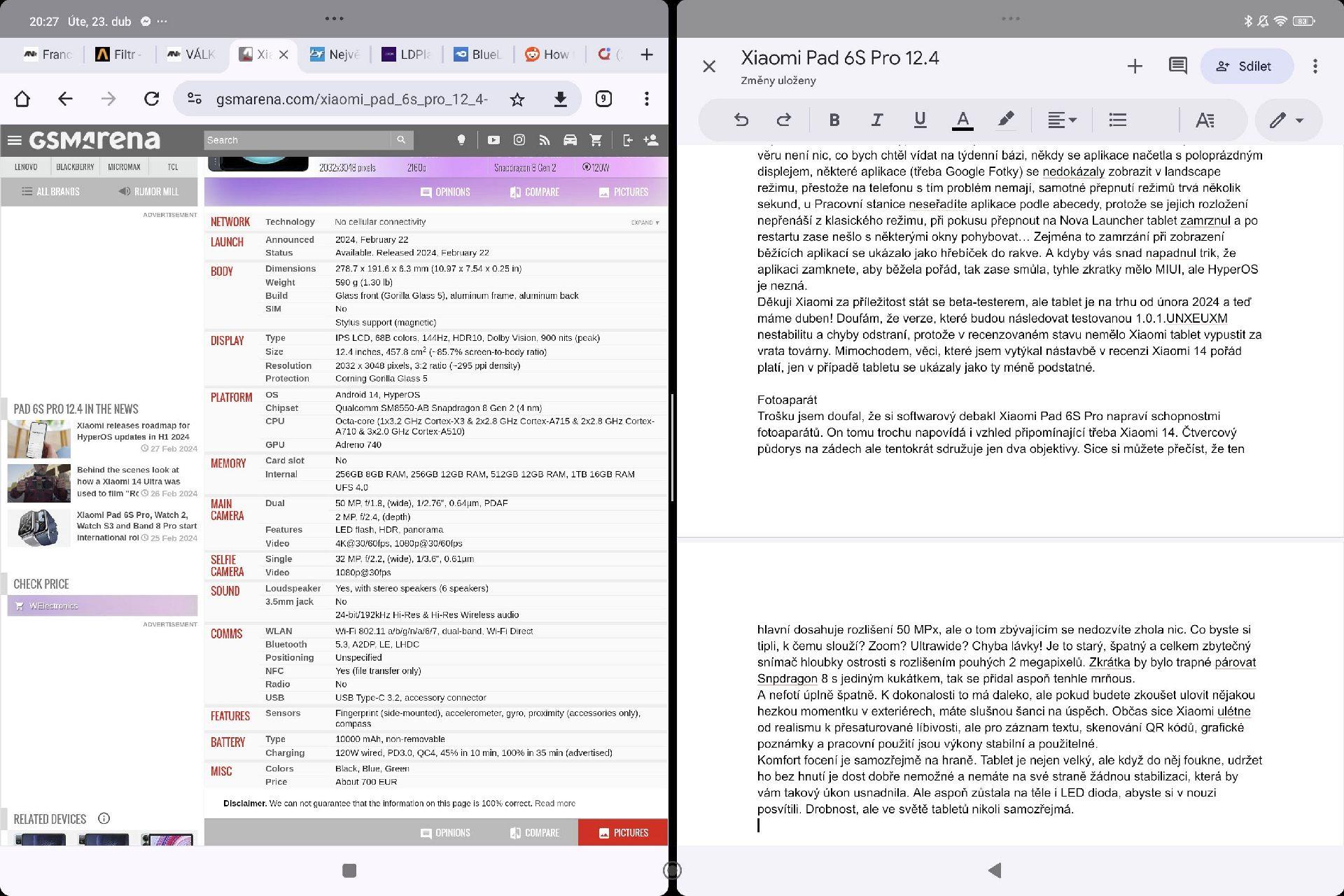Screen dimensions: 1344x896
Task: Click red PICTURES button at bottom
Action: [x=623, y=833]
